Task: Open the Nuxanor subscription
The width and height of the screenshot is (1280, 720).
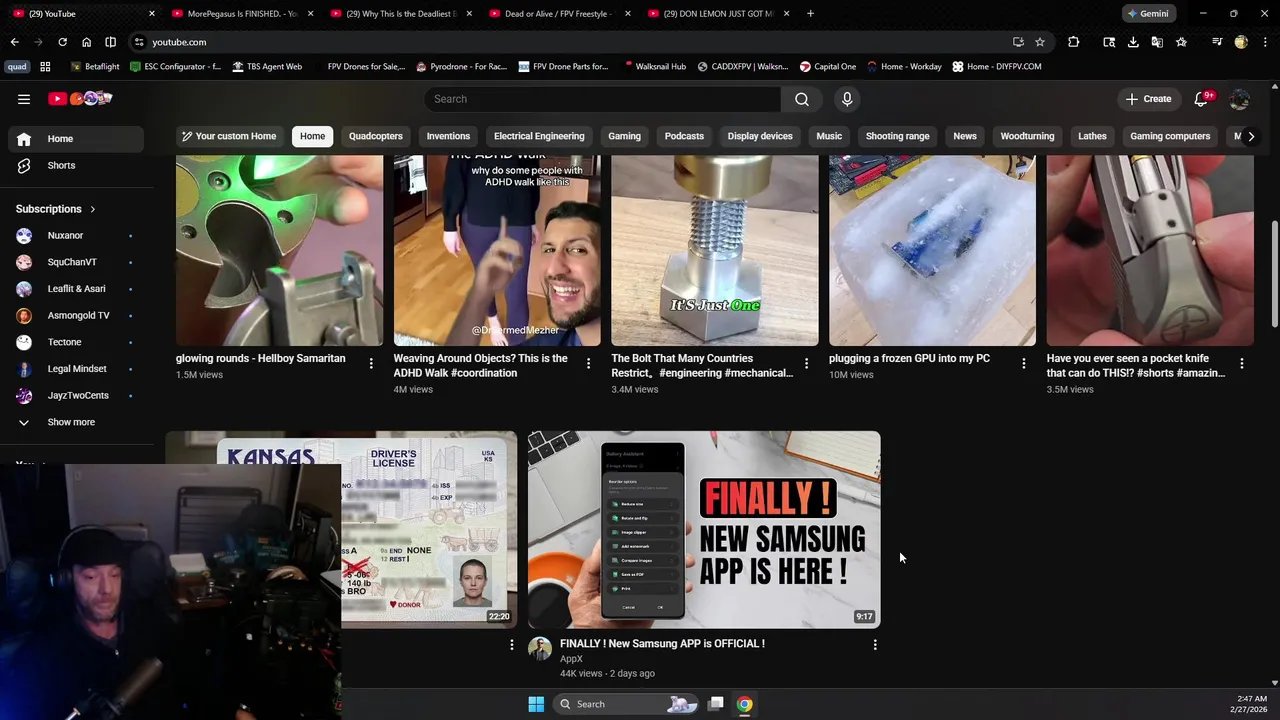Action: pos(76,235)
